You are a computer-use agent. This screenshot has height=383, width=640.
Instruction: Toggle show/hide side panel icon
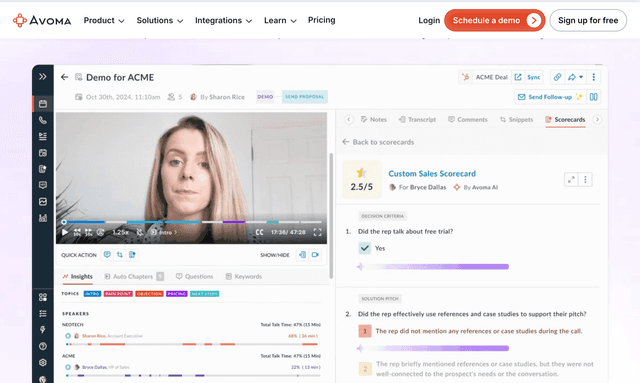(x=302, y=255)
